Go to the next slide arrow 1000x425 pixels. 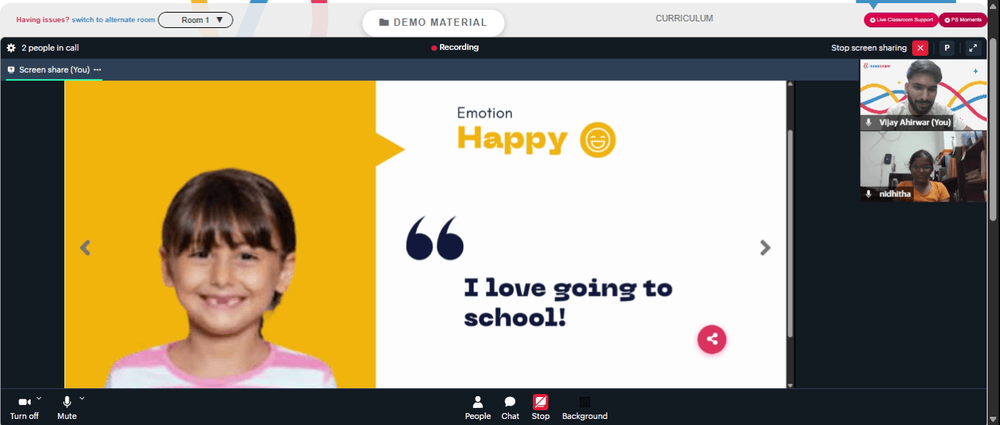765,248
